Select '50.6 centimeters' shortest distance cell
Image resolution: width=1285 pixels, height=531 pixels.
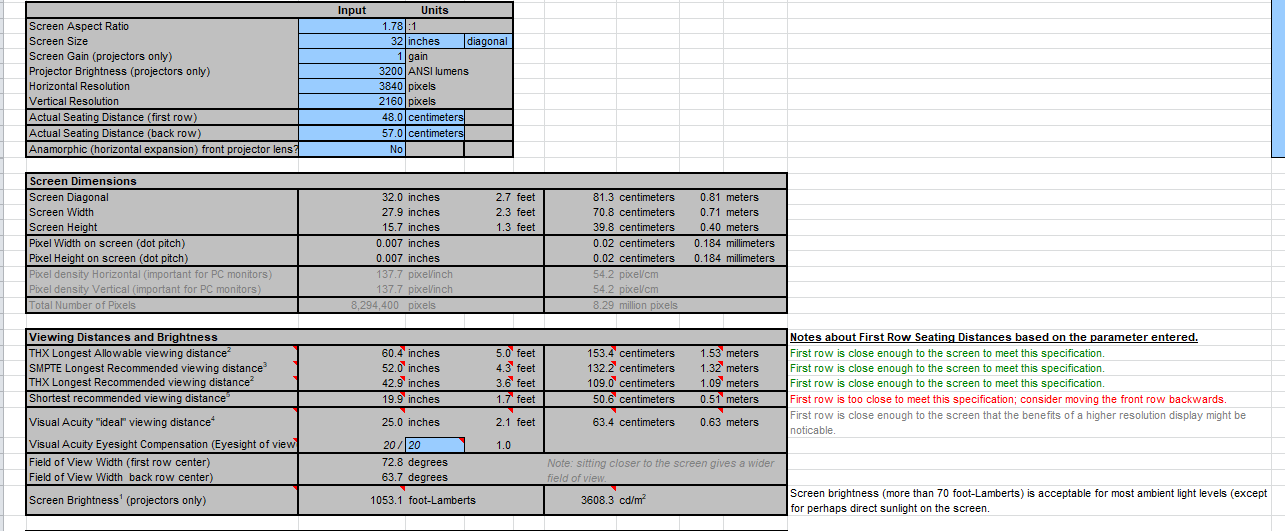click(x=633, y=400)
